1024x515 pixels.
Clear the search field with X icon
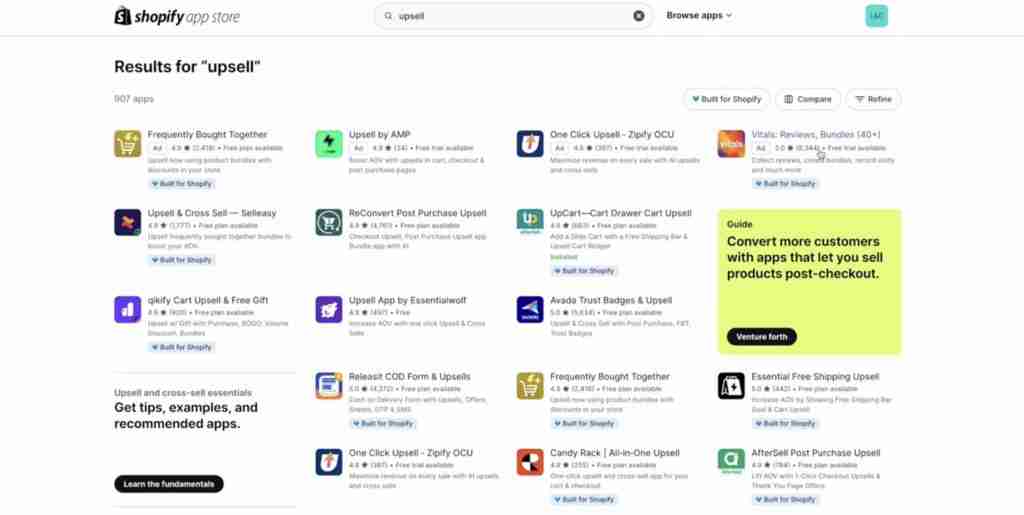pyautogui.click(x=639, y=16)
